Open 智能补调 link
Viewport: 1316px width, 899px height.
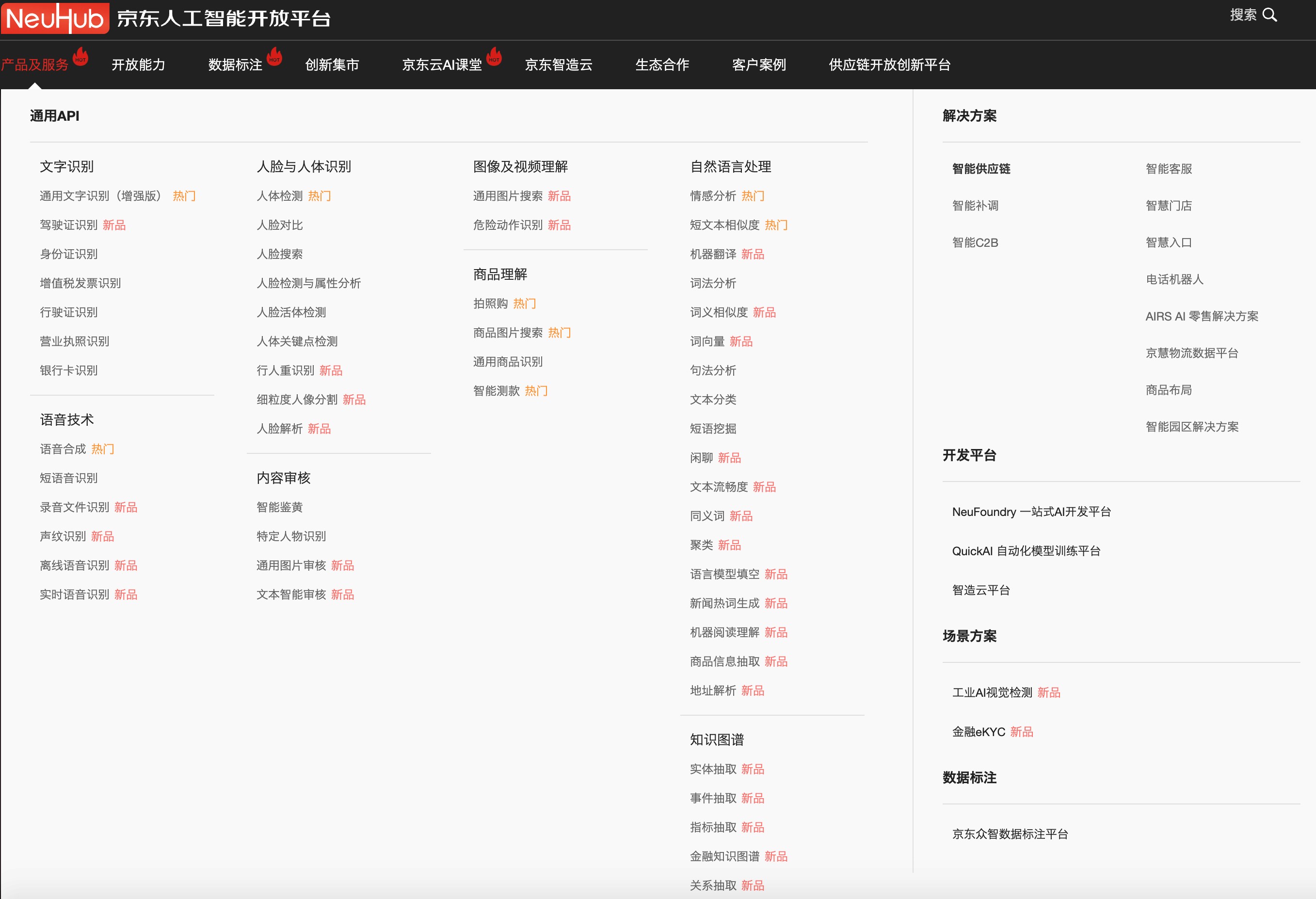(x=975, y=206)
